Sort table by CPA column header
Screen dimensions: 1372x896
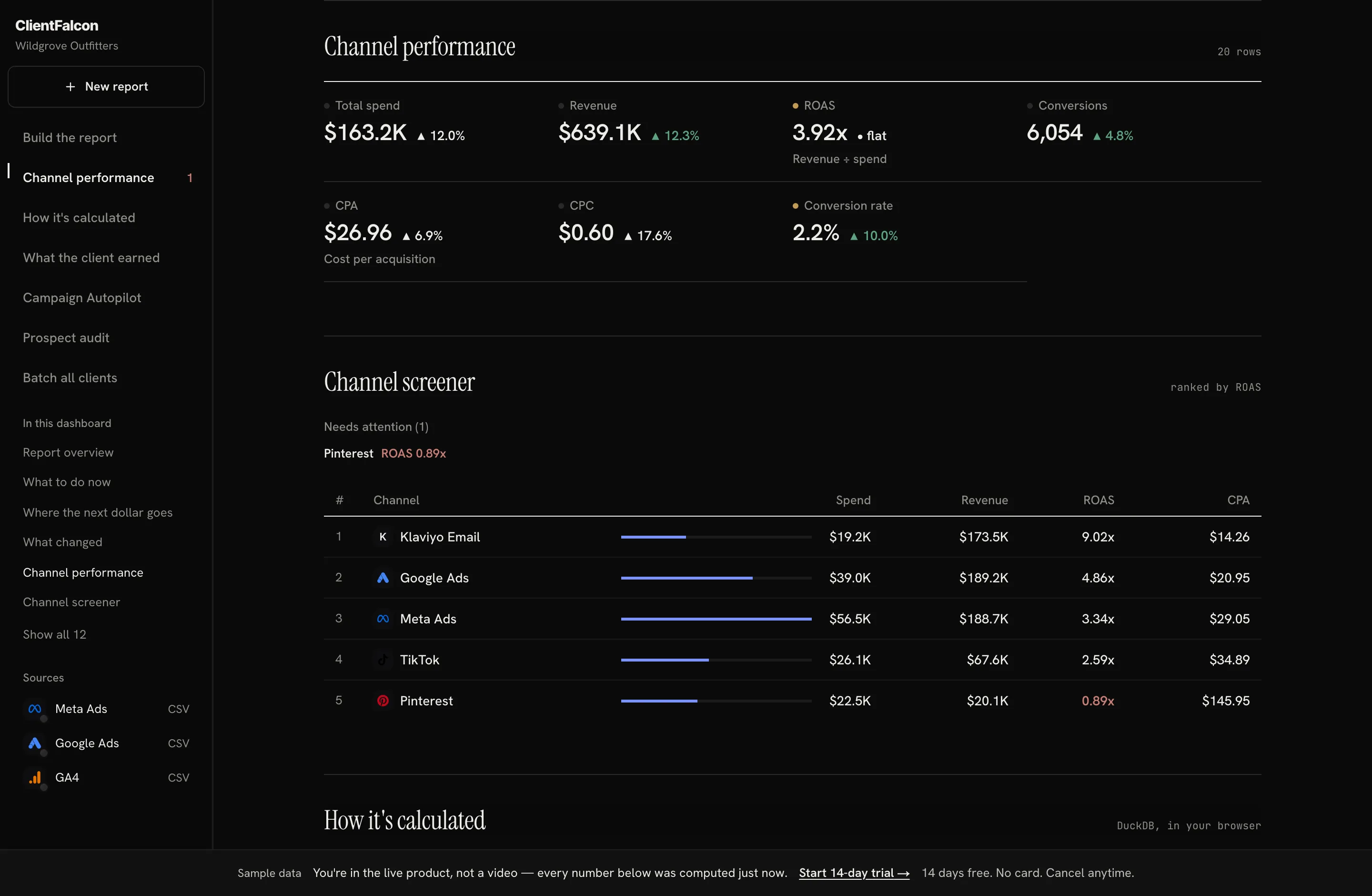[1238, 500]
